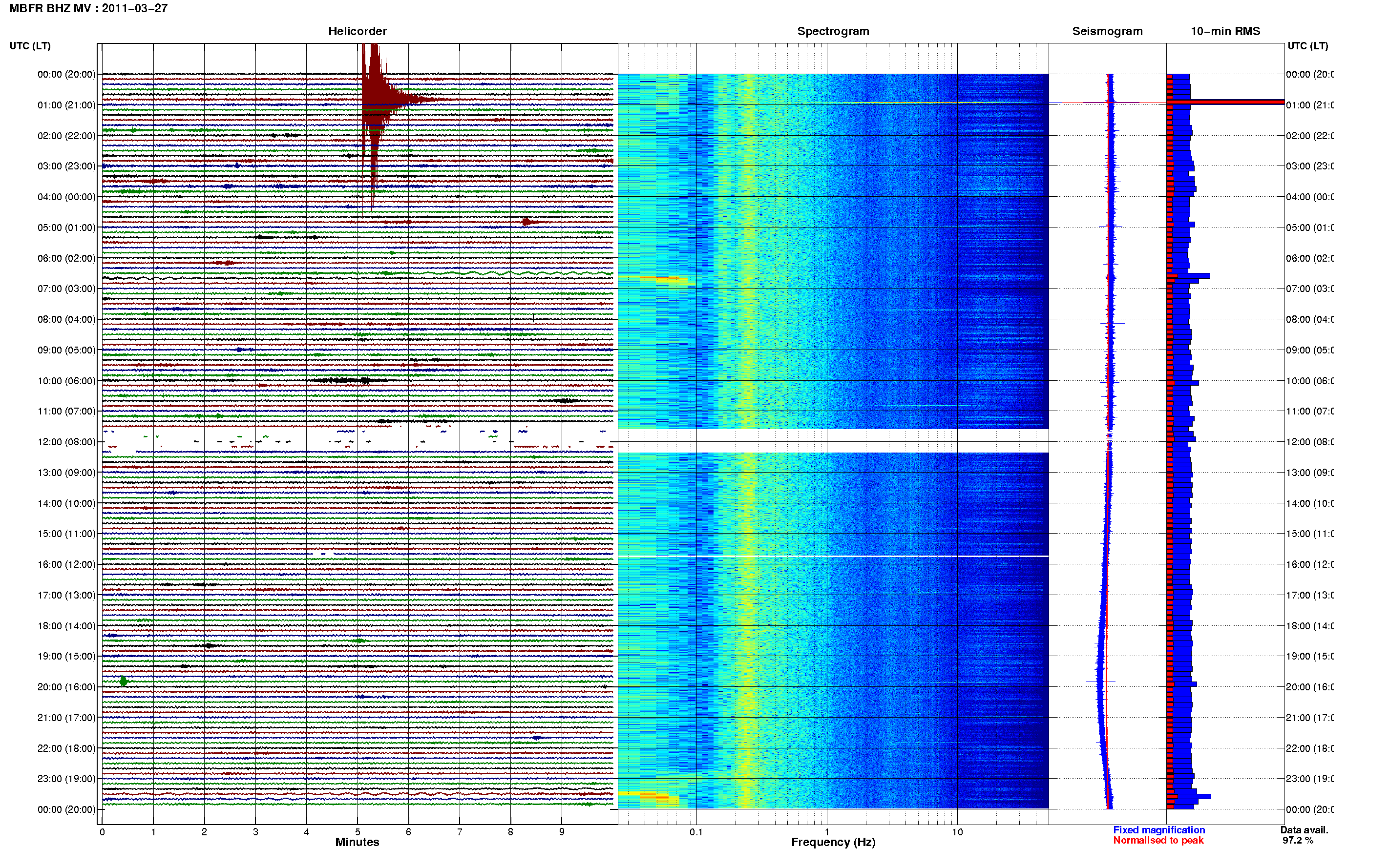Click the 'UTC (LT)' label on the right side
The height and width of the screenshot is (868, 1389).
point(1307,46)
